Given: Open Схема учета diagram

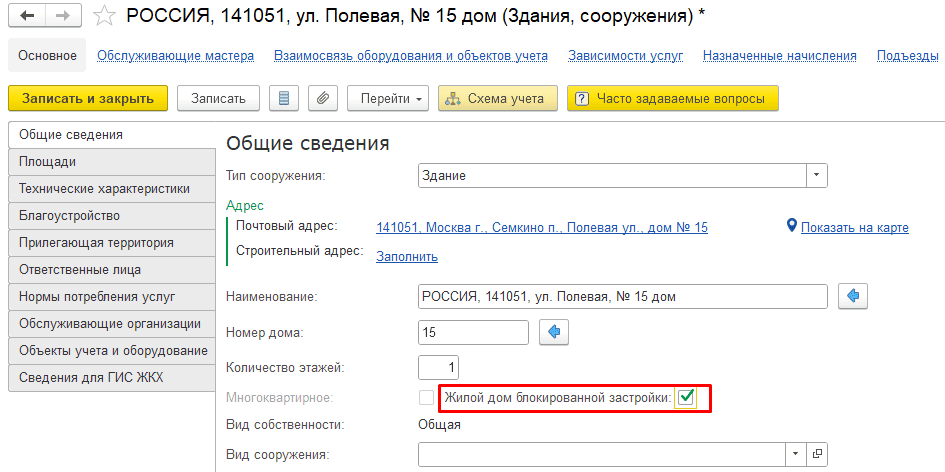Looking at the screenshot, I should [496, 98].
